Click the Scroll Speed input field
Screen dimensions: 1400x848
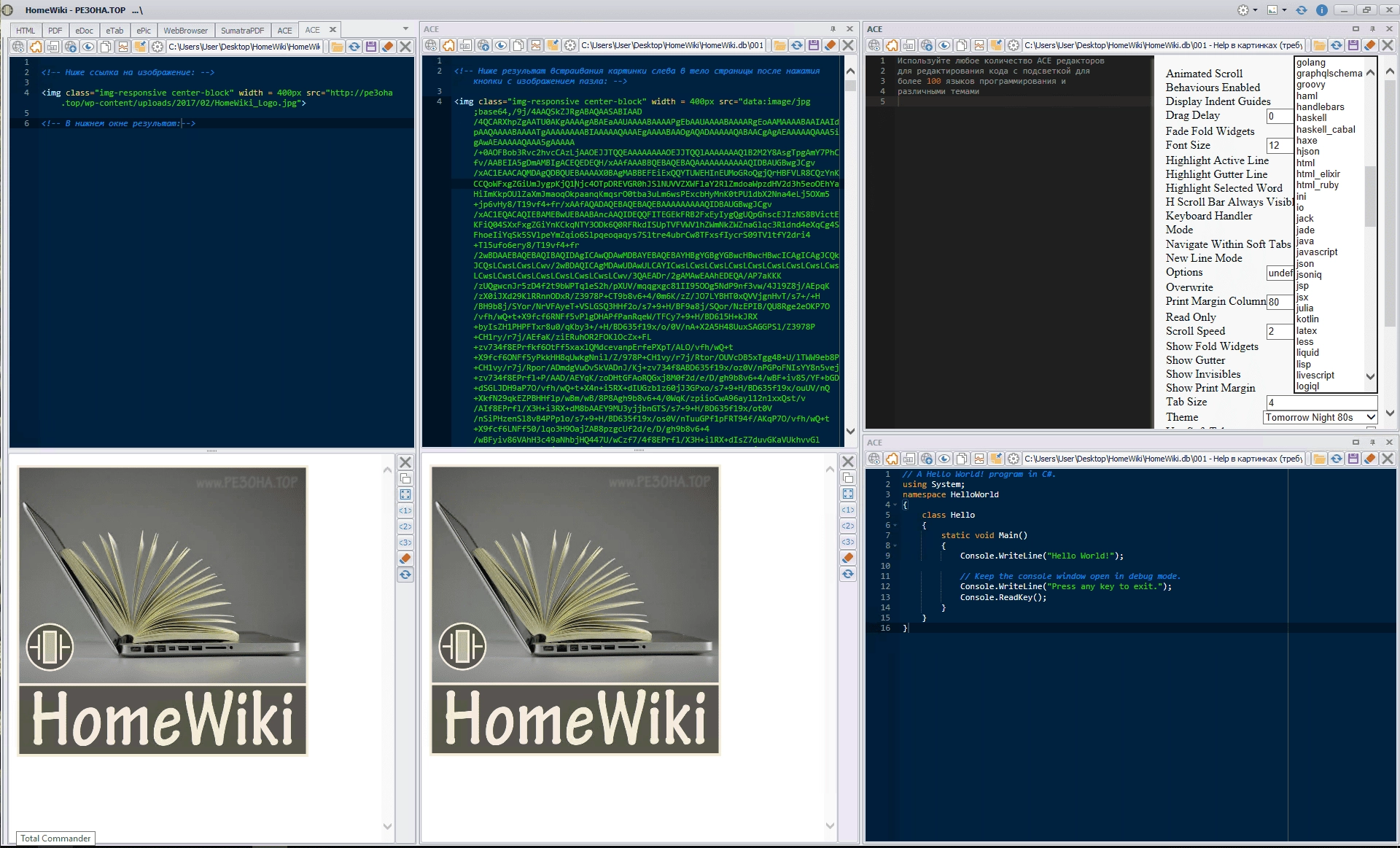[x=1280, y=331]
